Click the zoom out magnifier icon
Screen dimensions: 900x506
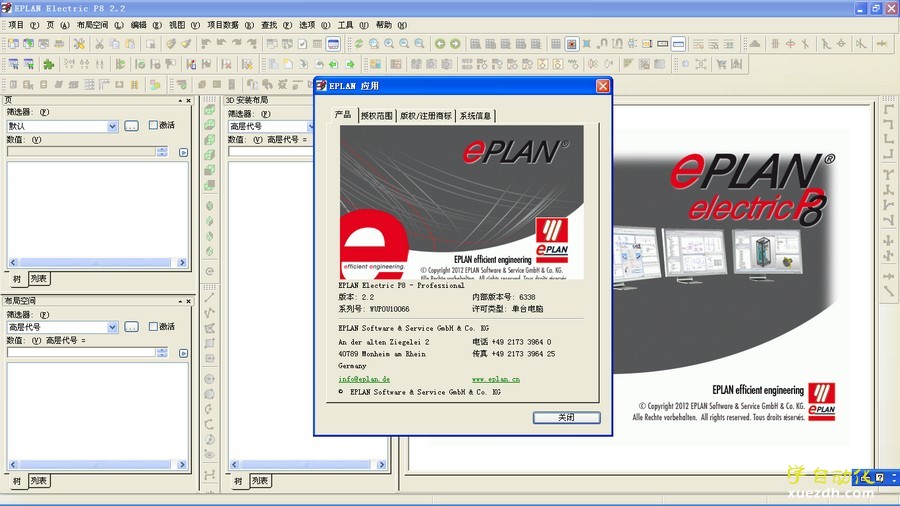[404, 44]
